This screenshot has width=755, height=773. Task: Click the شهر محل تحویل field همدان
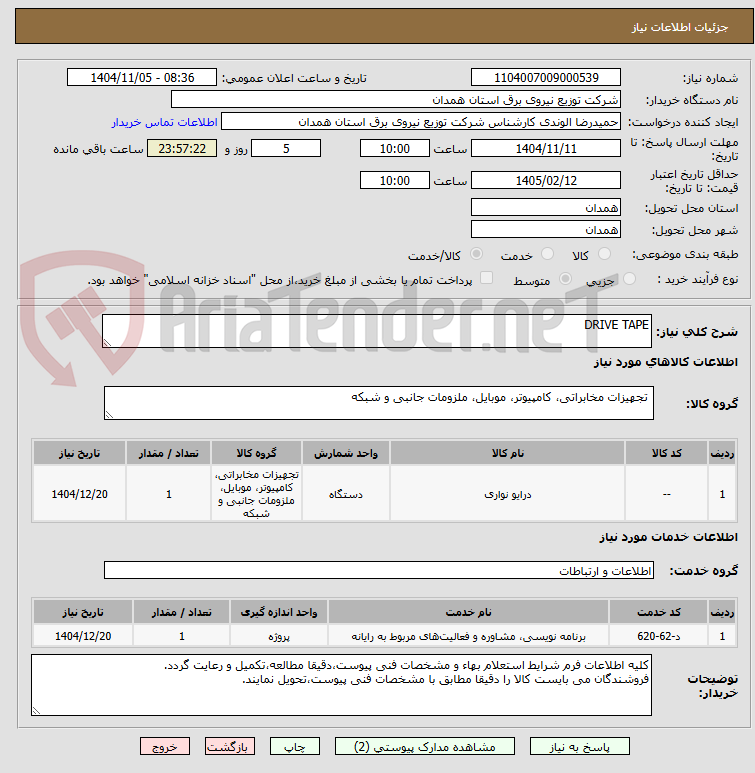pyautogui.click(x=546, y=229)
